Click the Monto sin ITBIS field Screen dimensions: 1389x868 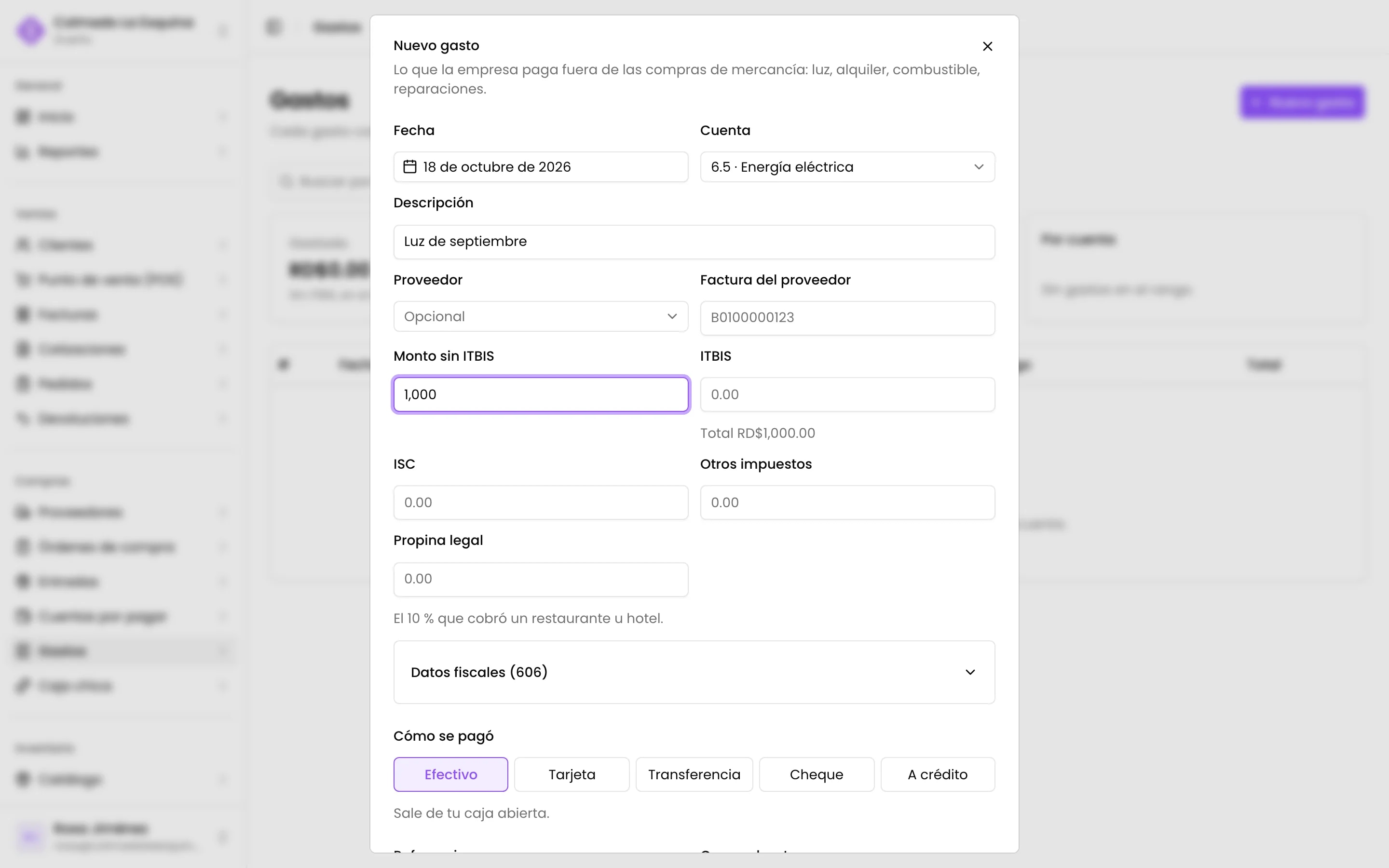tap(541, 394)
